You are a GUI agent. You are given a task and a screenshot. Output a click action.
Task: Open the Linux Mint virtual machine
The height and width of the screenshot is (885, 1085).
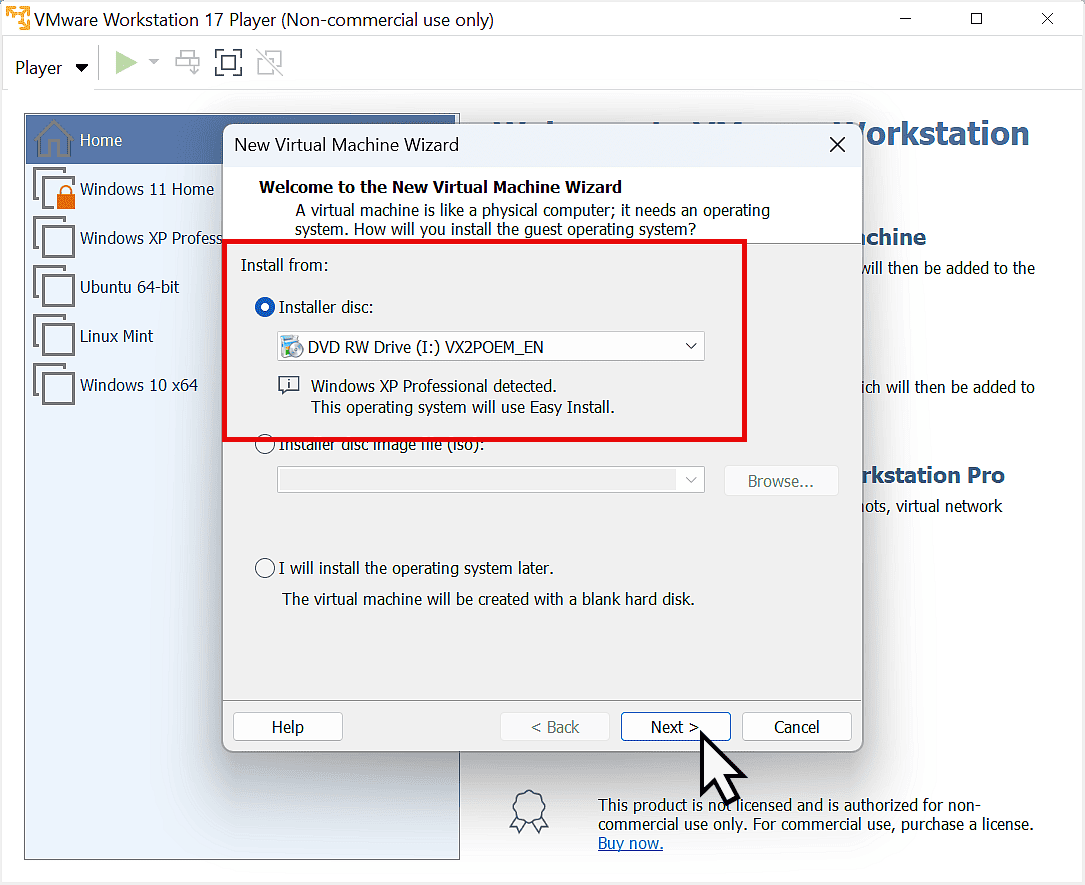[x=118, y=336]
